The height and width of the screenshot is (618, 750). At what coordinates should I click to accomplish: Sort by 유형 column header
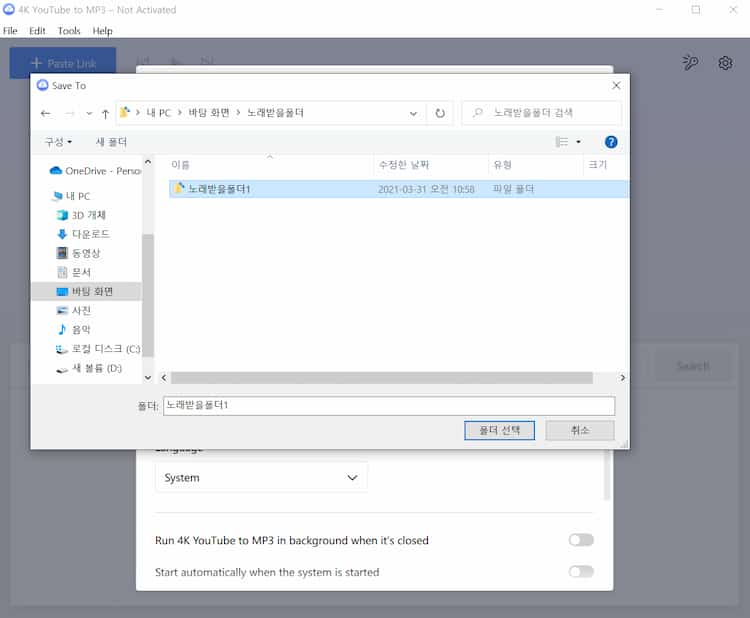(x=502, y=165)
